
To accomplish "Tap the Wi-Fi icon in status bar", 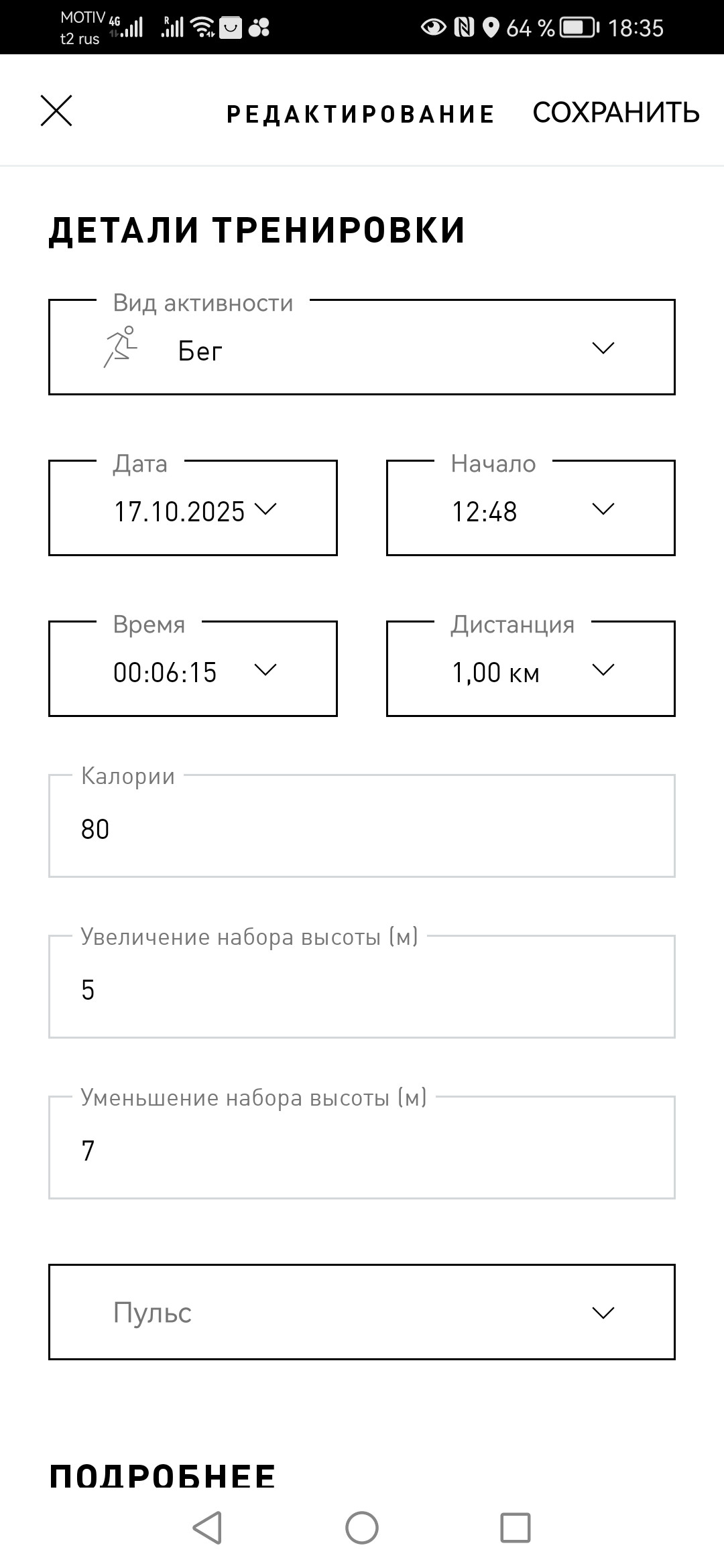I will pos(202,27).
